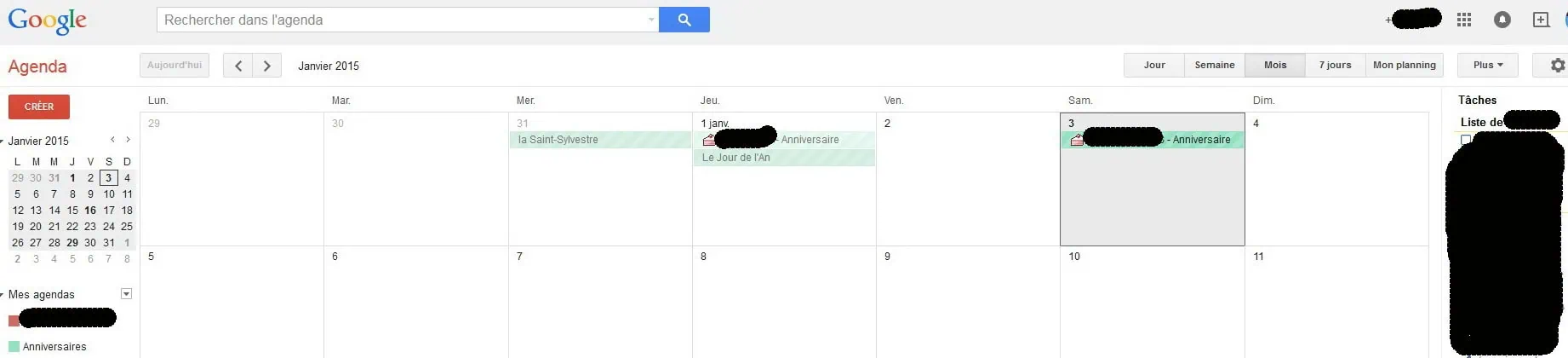
Task: Click mini calendar next month arrow
Action: tap(128, 140)
